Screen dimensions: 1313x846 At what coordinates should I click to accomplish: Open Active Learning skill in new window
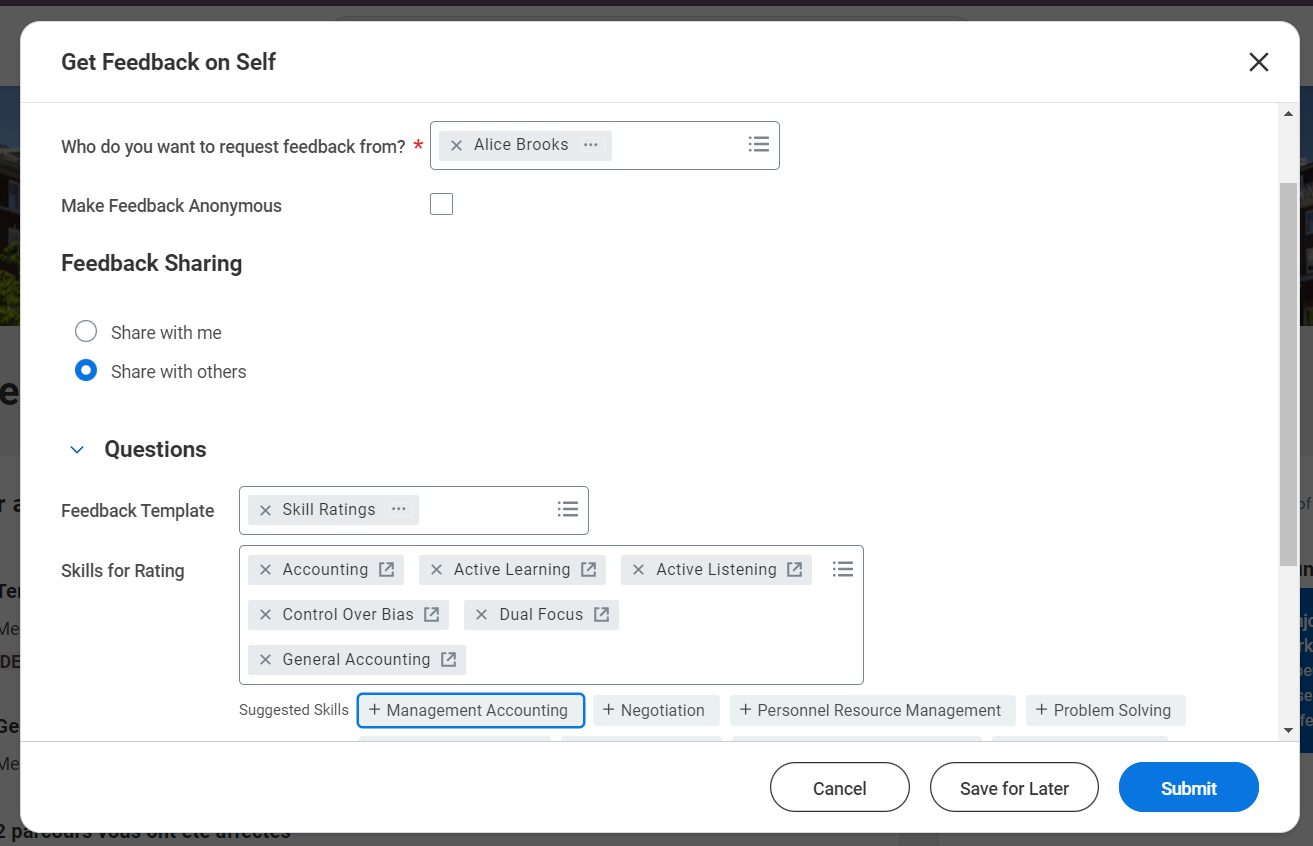click(x=589, y=570)
